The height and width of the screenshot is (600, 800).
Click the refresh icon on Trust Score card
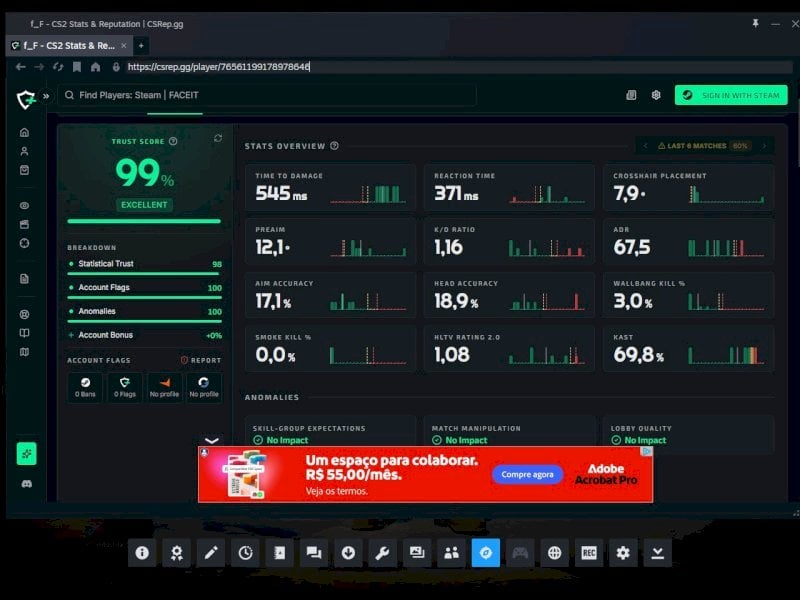point(218,138)
